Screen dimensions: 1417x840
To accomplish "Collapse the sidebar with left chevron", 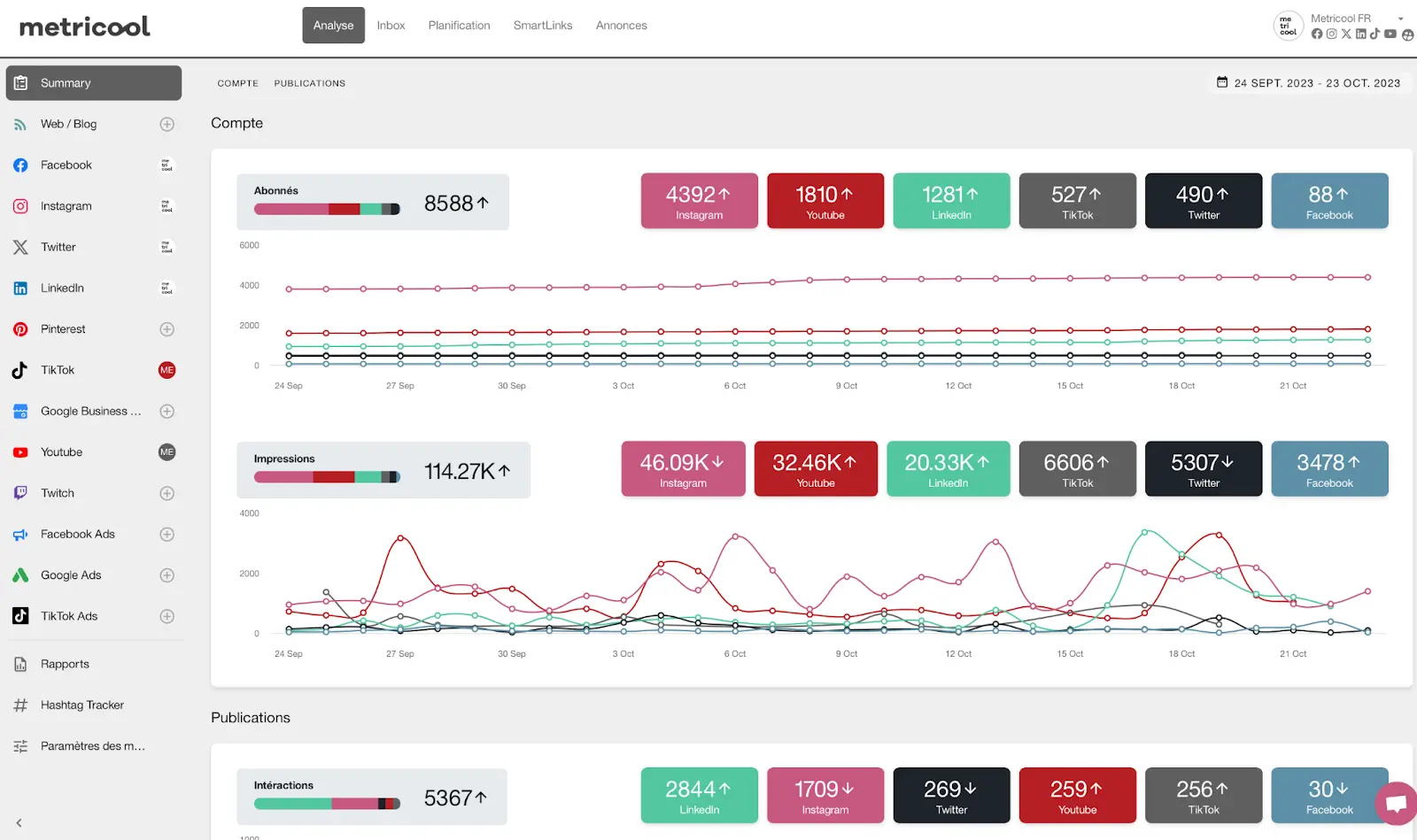I will click(19, 823).
